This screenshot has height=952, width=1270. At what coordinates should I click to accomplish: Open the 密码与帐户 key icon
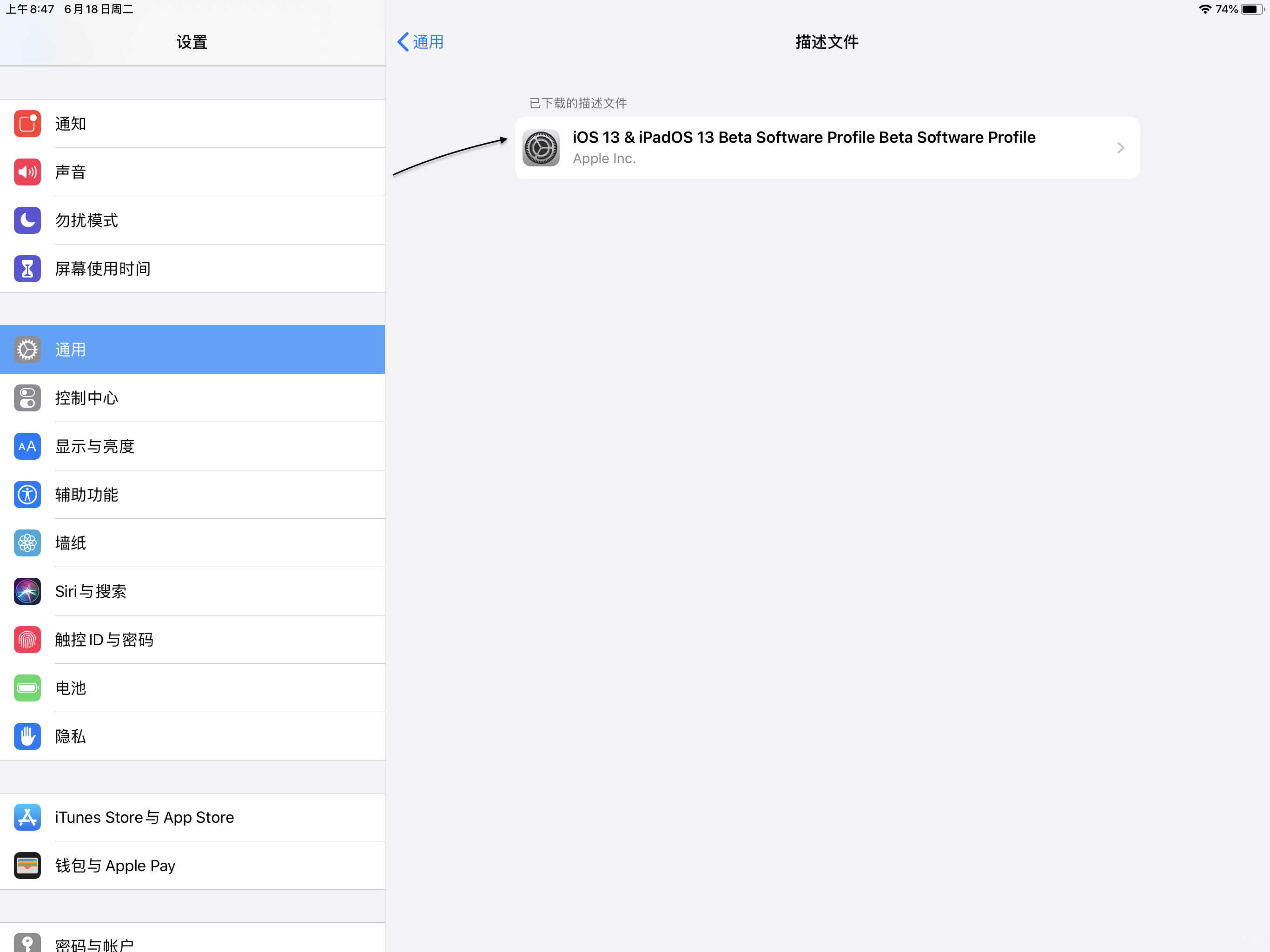coord(27,942)
